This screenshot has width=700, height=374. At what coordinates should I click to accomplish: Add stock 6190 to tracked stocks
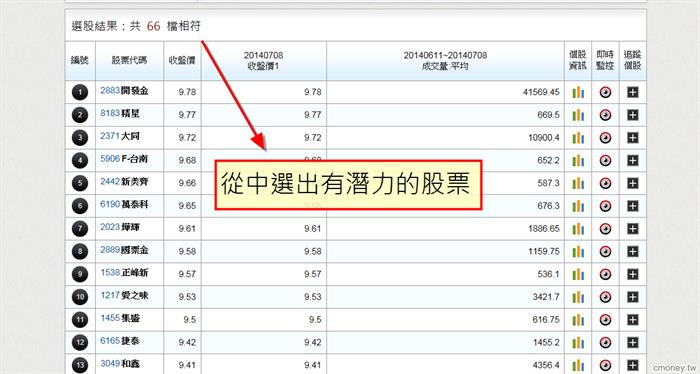pos(633,206)
